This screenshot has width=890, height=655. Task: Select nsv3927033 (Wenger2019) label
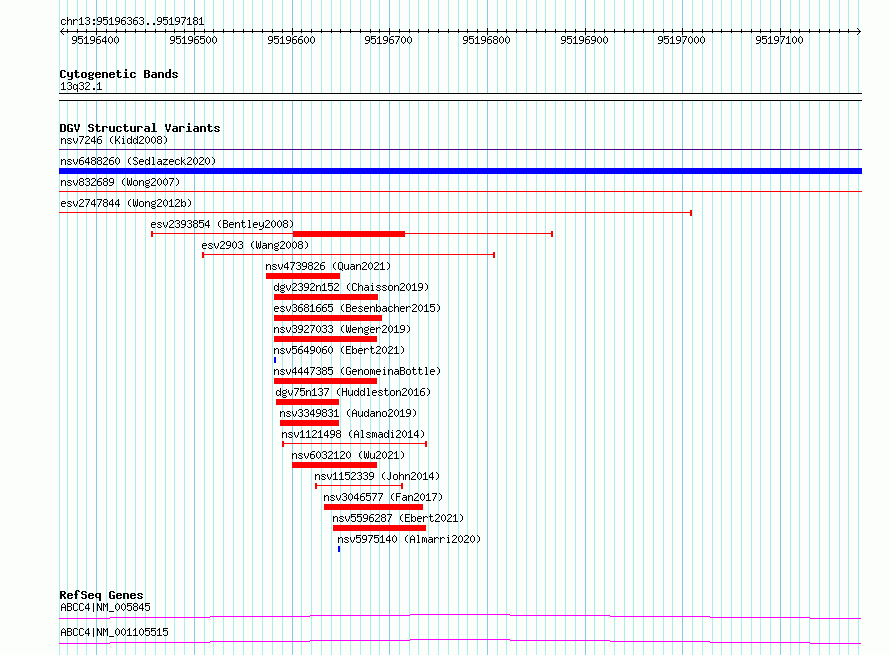click(342, 329)
